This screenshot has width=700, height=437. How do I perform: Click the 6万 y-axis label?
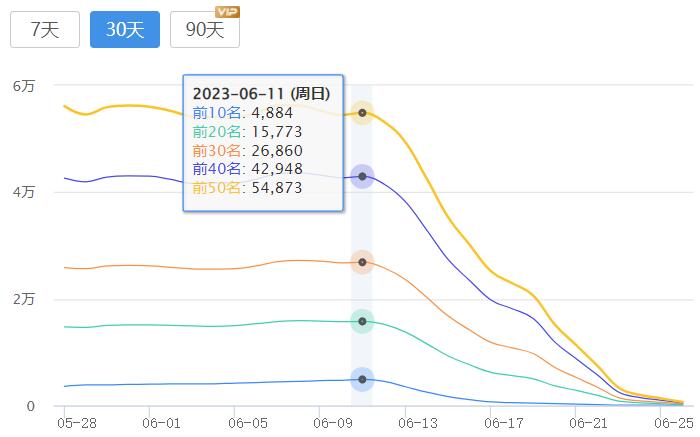(24, 86)
